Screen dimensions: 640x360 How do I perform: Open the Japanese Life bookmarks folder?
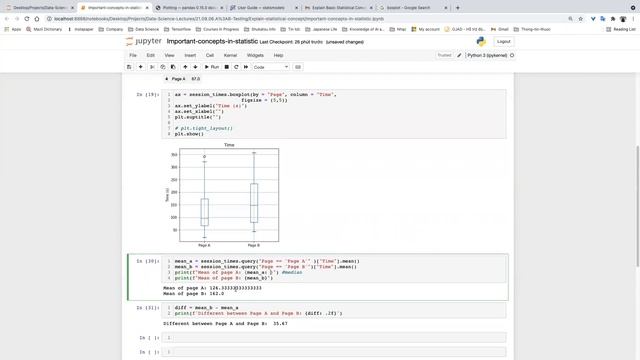tap(321, 29)
